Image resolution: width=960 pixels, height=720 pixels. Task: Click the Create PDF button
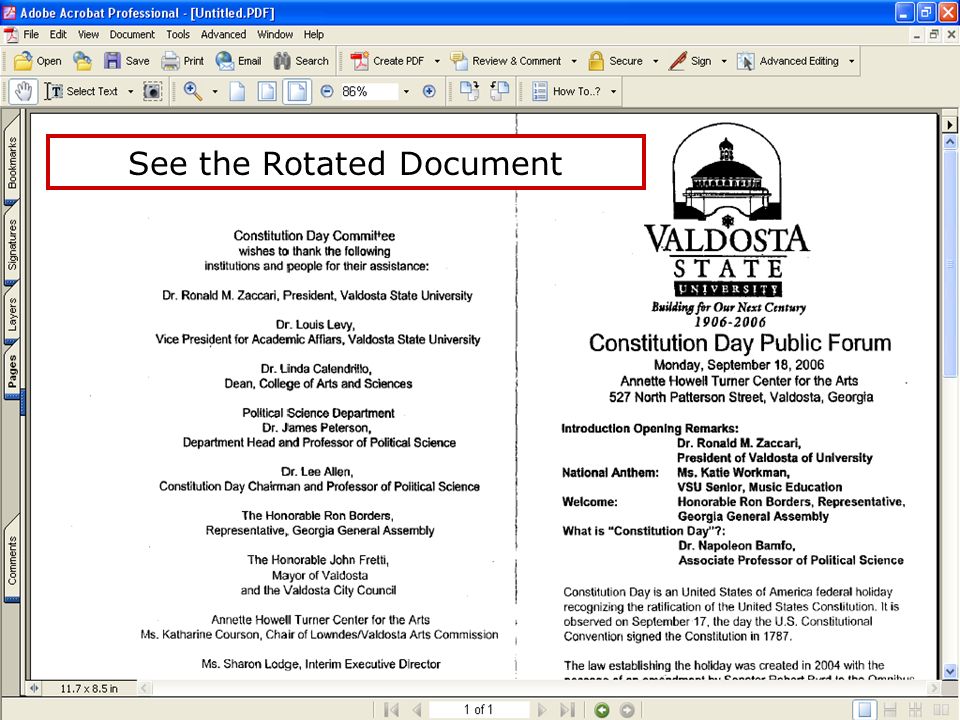(x=387, y=61)
